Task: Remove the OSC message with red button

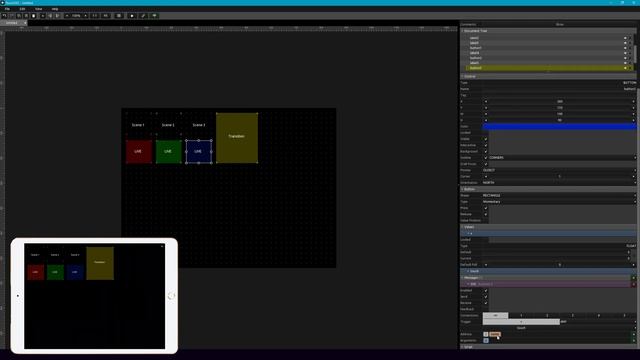Action: point(633,284)
